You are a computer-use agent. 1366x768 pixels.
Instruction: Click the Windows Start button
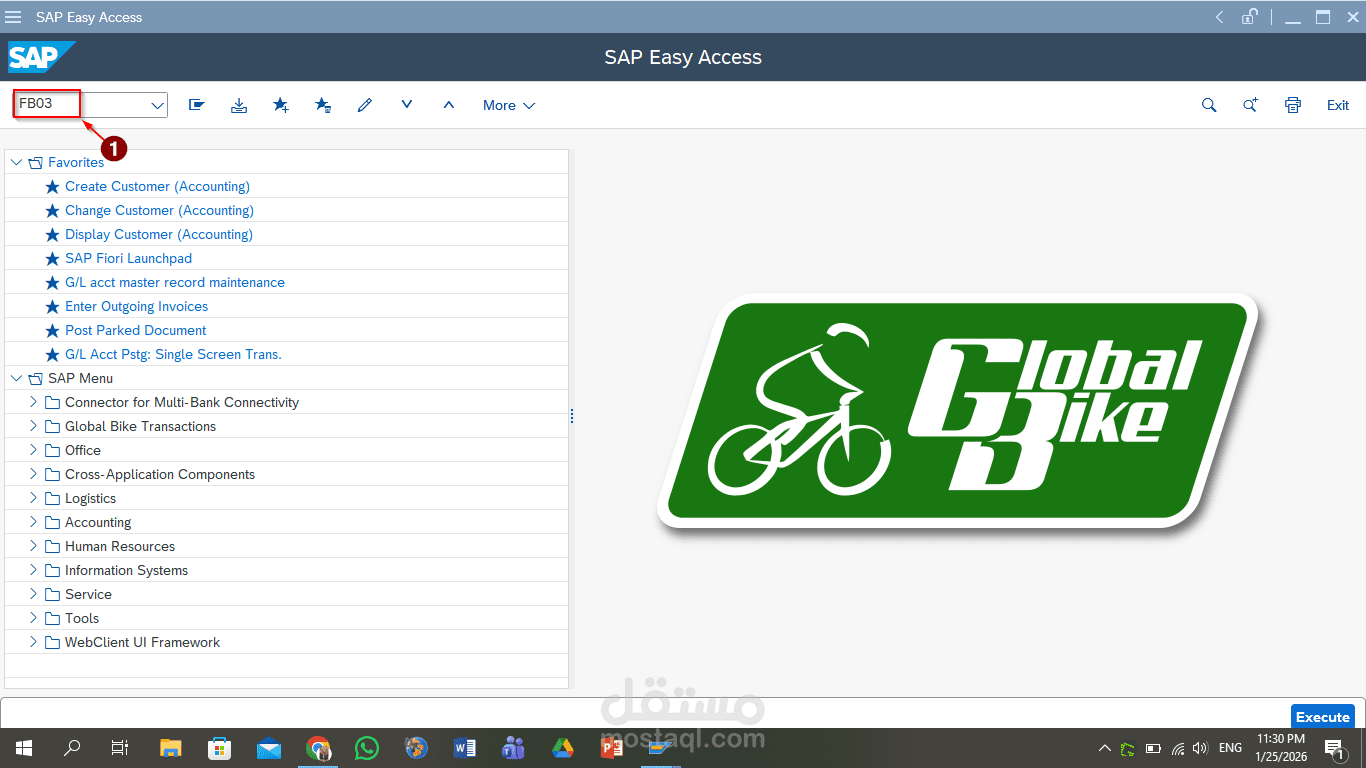click(x=24, y=748)
